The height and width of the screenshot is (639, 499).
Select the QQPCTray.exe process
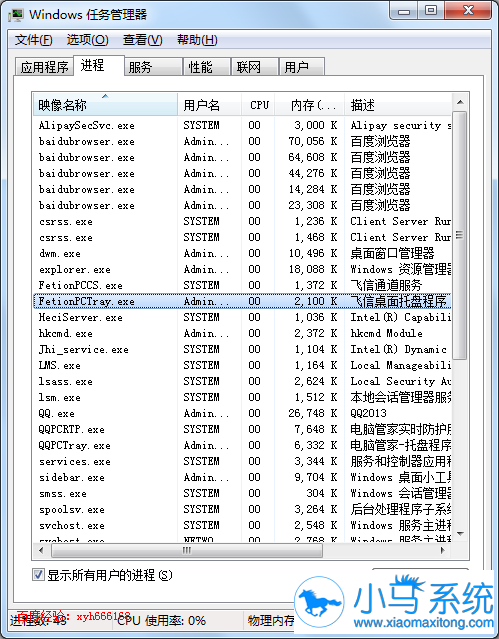(x=242, y=445)
